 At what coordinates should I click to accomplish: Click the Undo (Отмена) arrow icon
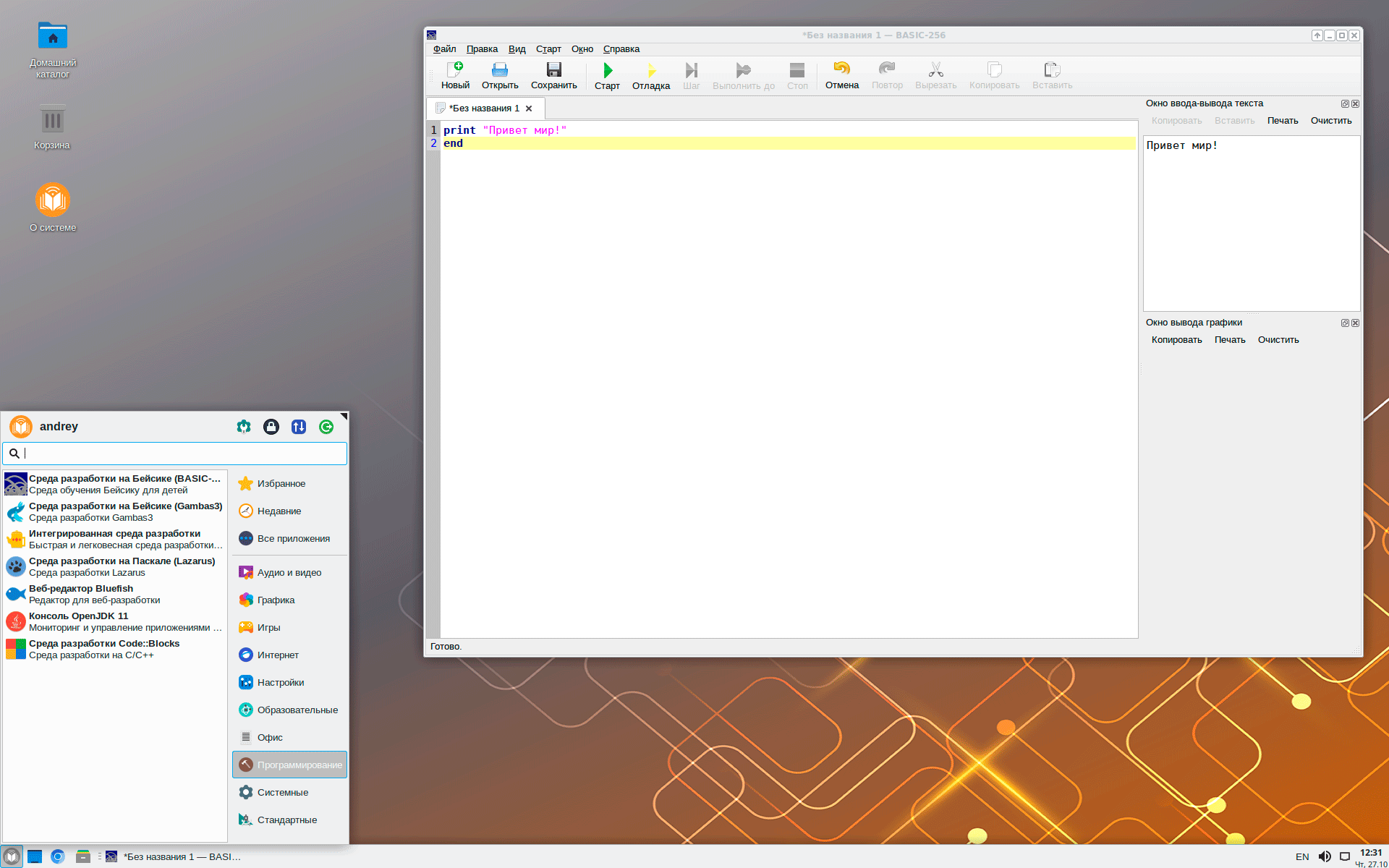[841, 69]
